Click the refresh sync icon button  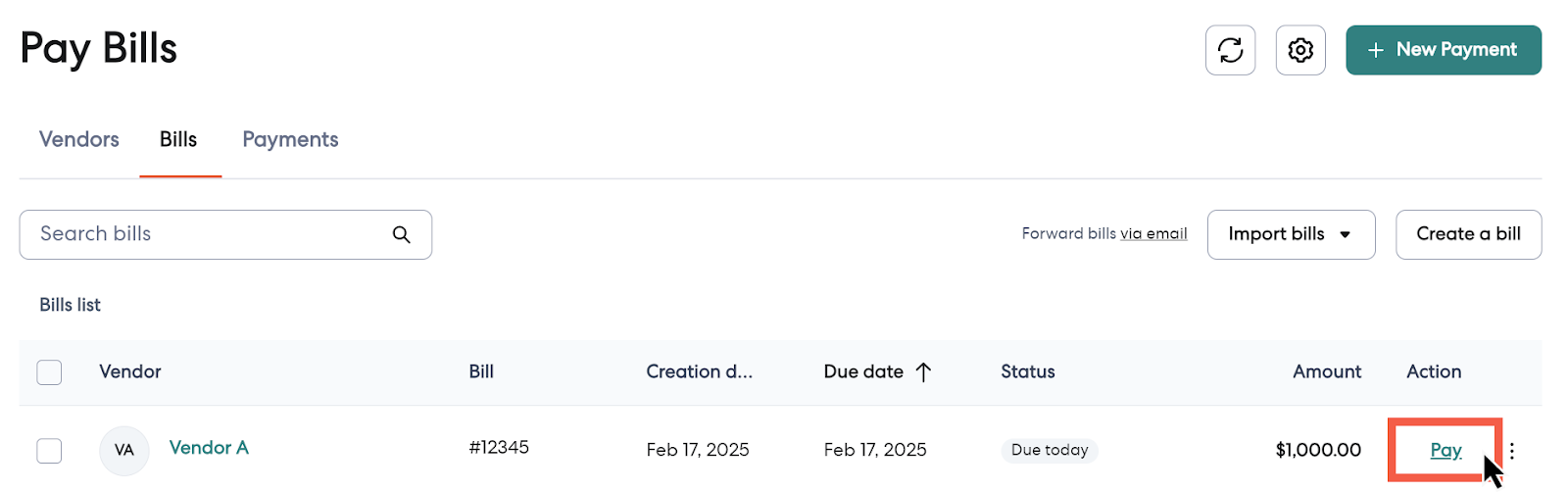tap(1230, 50)
